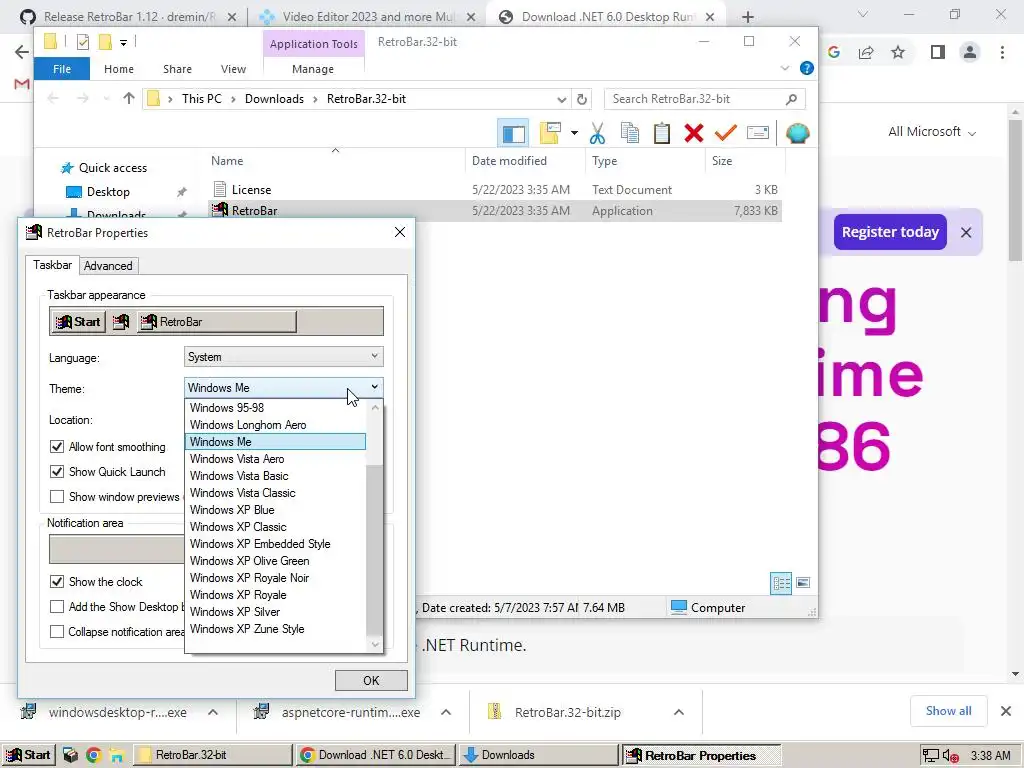Click the New folder icon in Explorer toolbar
The width and height of the screenshot is (1024, 768).
pyautogui.click(x=550, y=133)
